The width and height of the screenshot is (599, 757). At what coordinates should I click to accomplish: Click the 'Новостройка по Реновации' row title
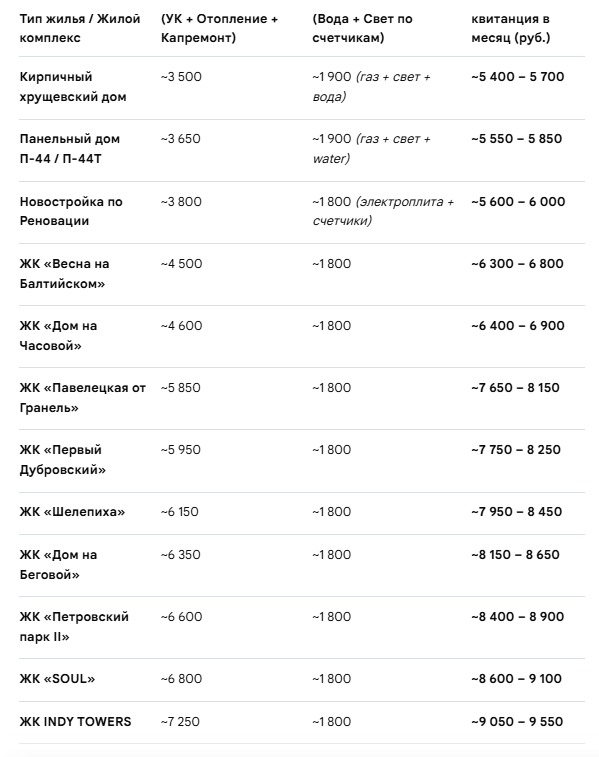click(71, 211)
